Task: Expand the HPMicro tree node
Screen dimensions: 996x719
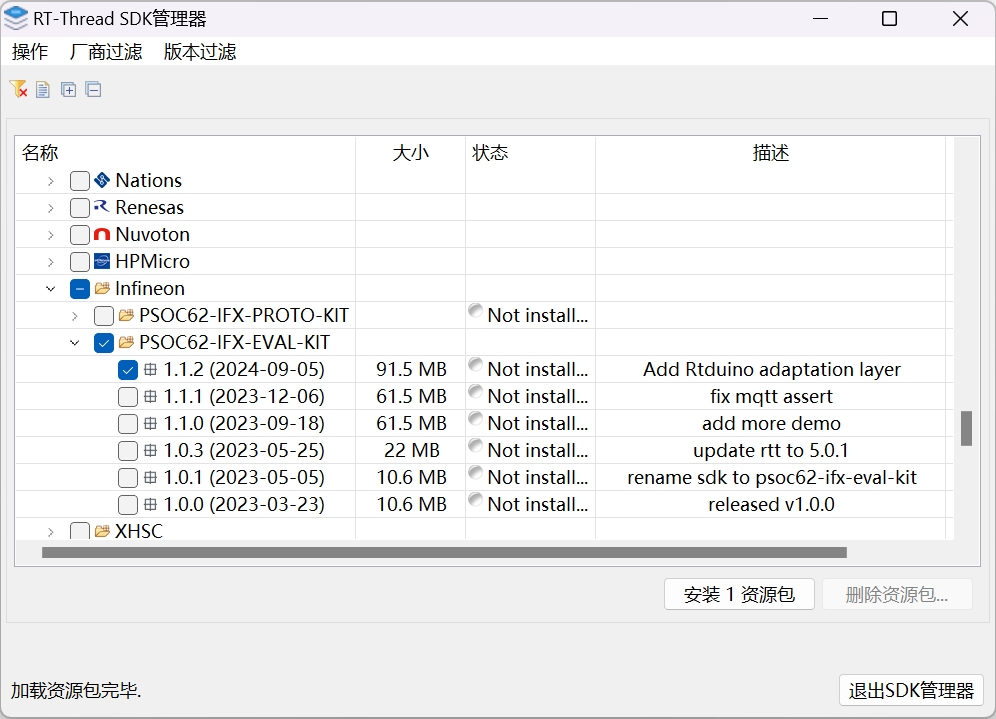Action: tap(51, 262)
